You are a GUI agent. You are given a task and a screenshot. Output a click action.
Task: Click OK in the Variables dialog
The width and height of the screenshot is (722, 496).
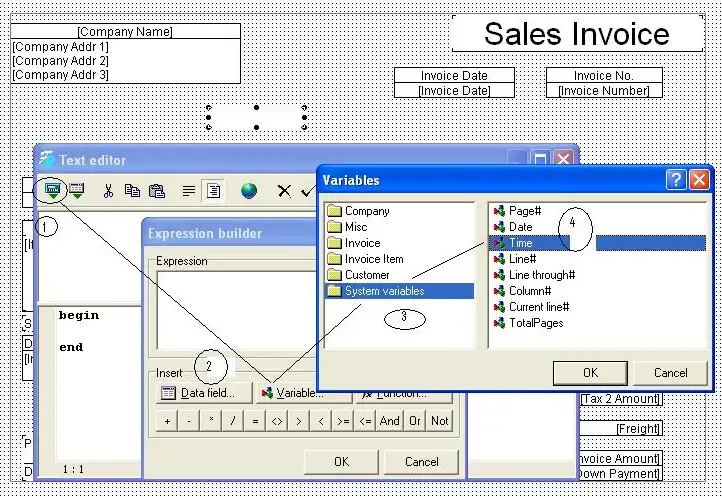click(x=590, y=373)
